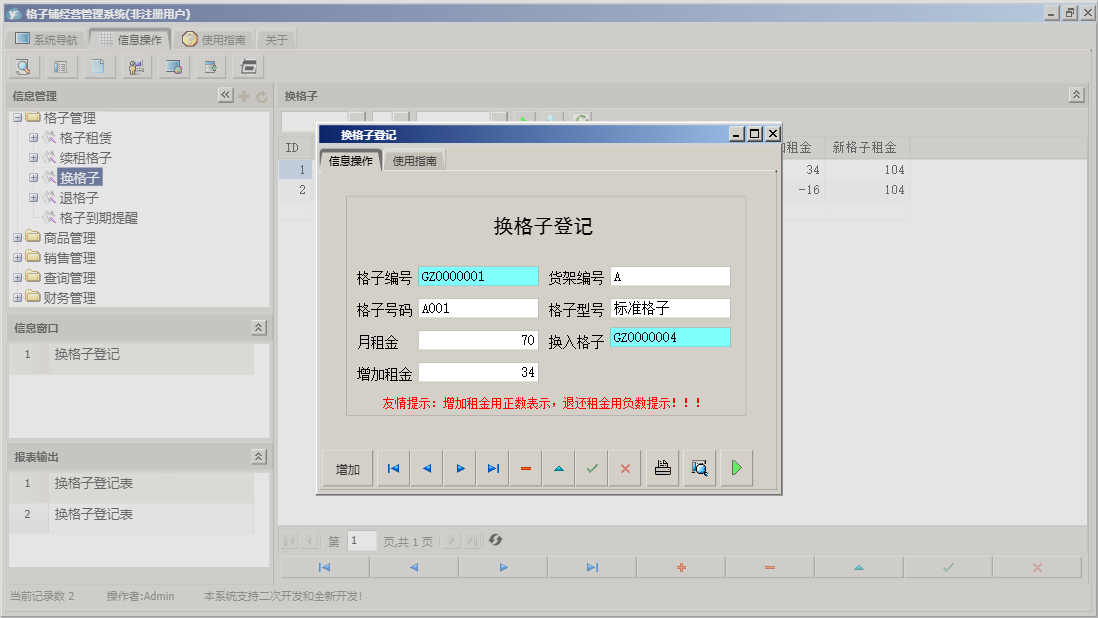Click the refresh icon near the page navigator

coord(497,540)
